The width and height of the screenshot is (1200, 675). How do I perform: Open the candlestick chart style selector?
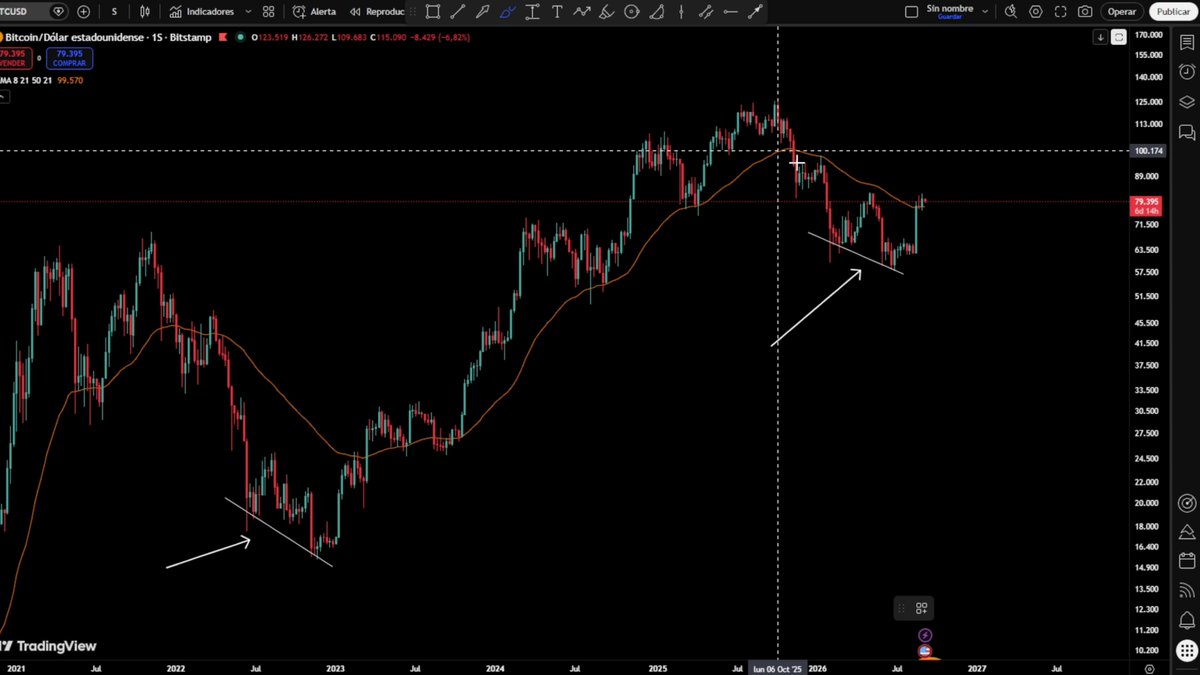point(145,12)
